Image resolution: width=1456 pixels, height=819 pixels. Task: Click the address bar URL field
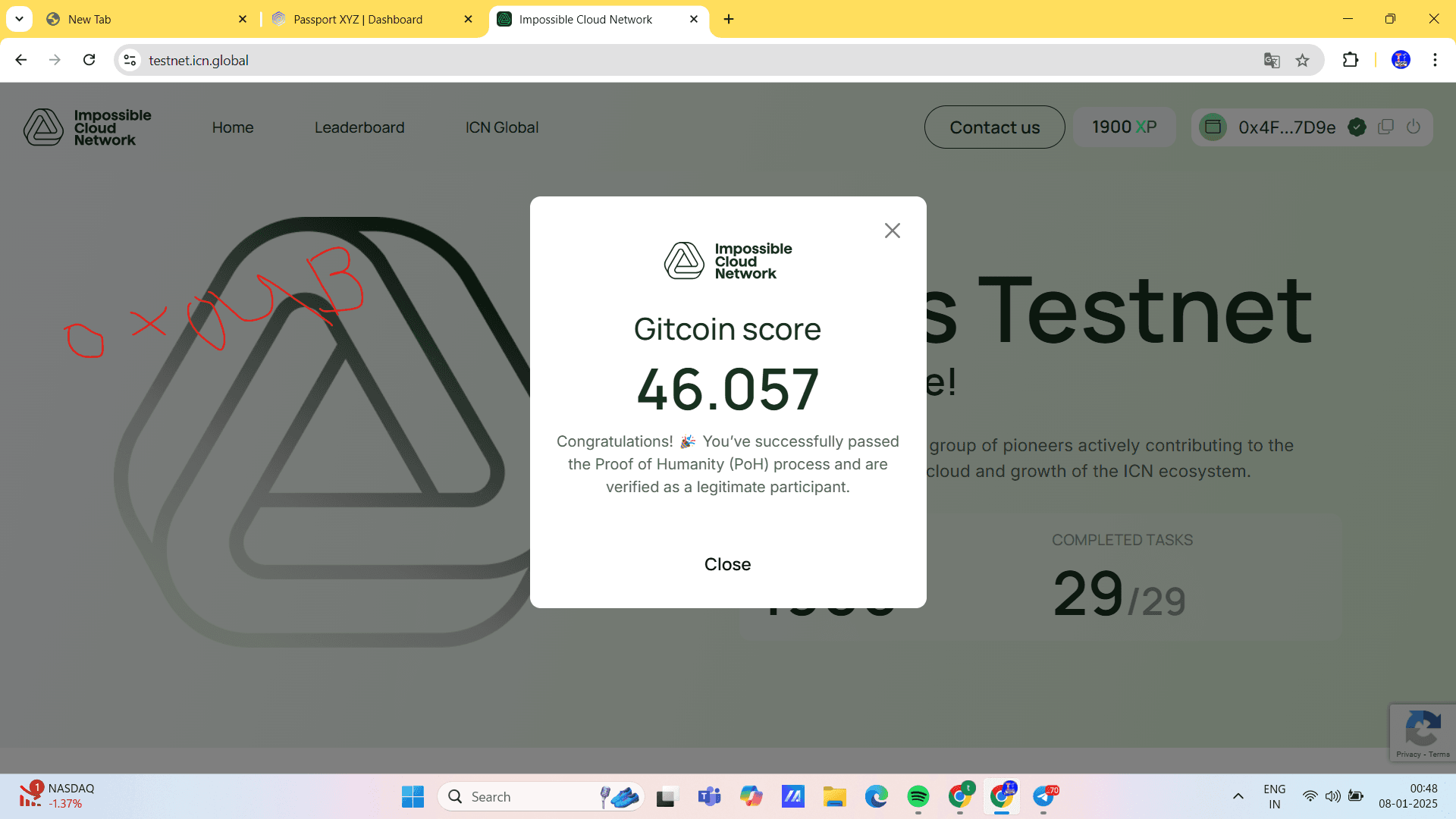pos(607,61)
